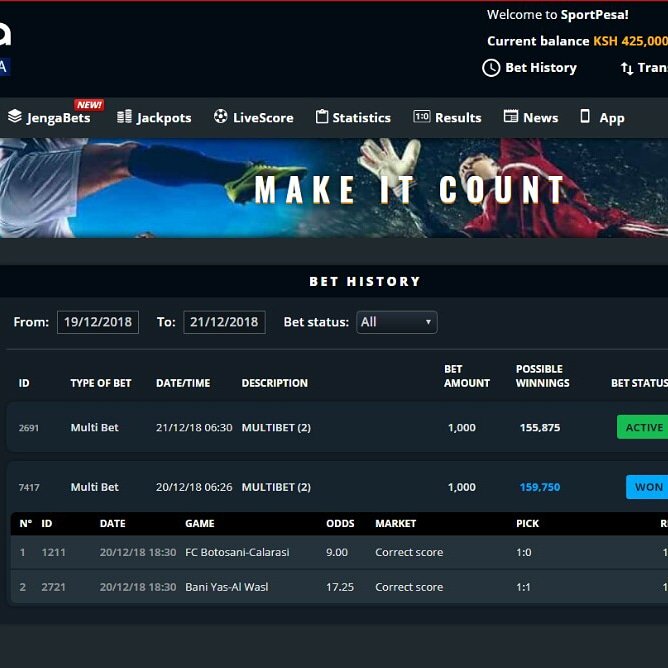The height and width of the screenshot is (668, 668).
Task: Click the App phone icon
Action: tap(585, 116)
